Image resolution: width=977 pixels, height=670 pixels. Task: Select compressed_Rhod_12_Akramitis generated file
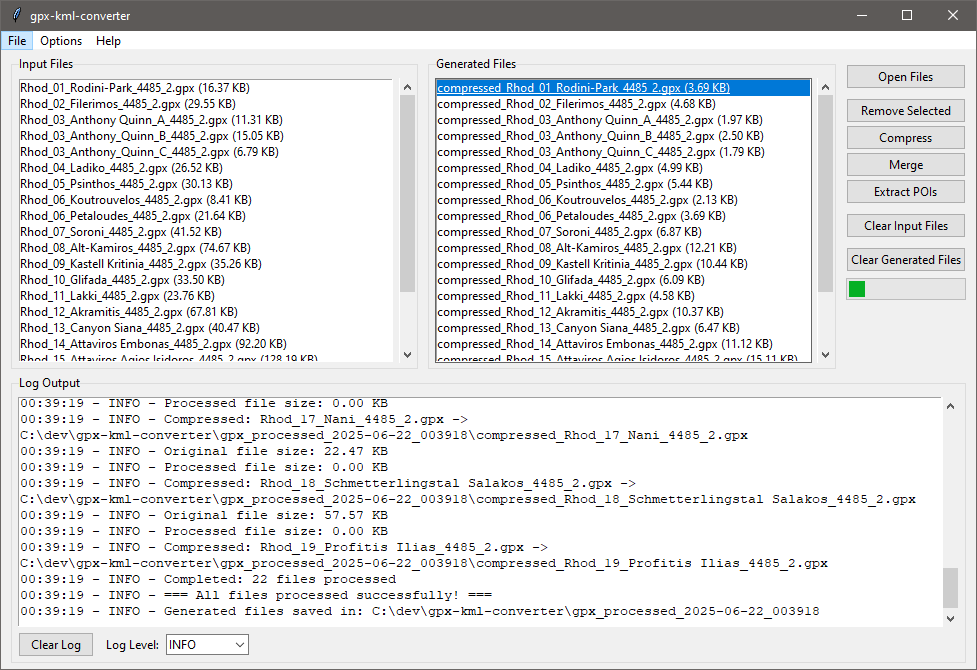point(623,312)
